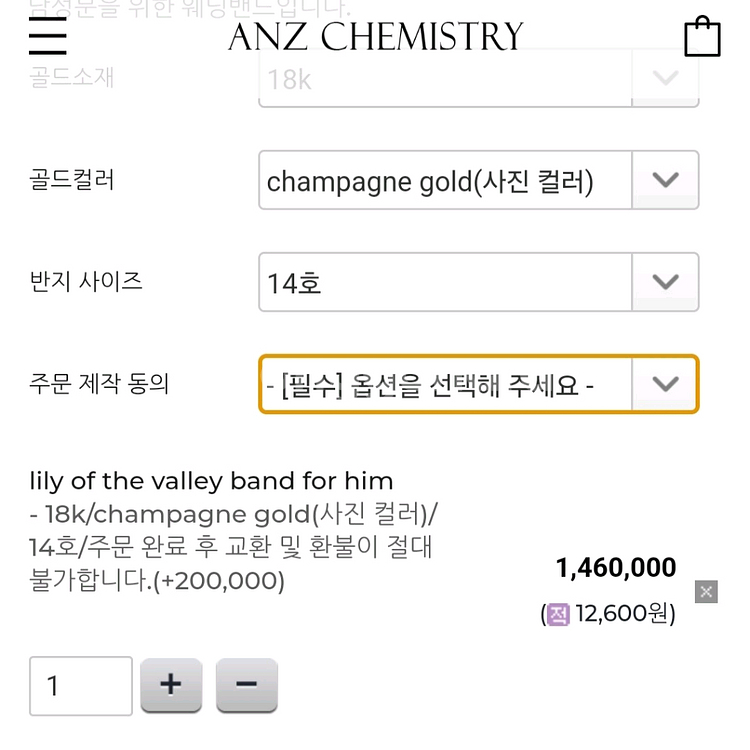Open the hamburger navigation menu
The image size is (750, 750).
tap(47, 36)
